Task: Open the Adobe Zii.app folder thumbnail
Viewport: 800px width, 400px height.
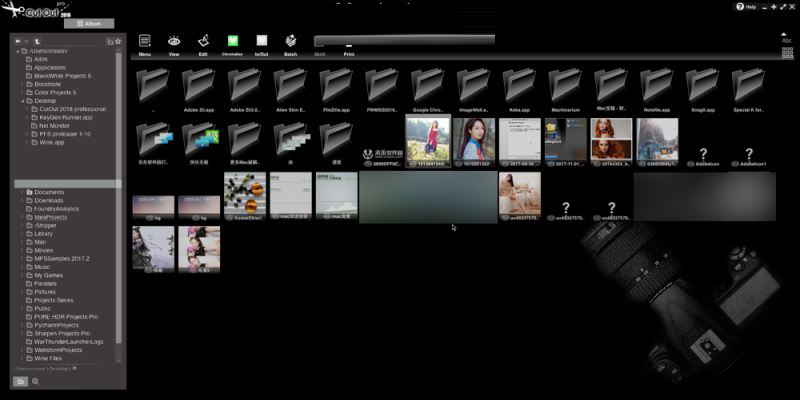Action: click(199, 89)
